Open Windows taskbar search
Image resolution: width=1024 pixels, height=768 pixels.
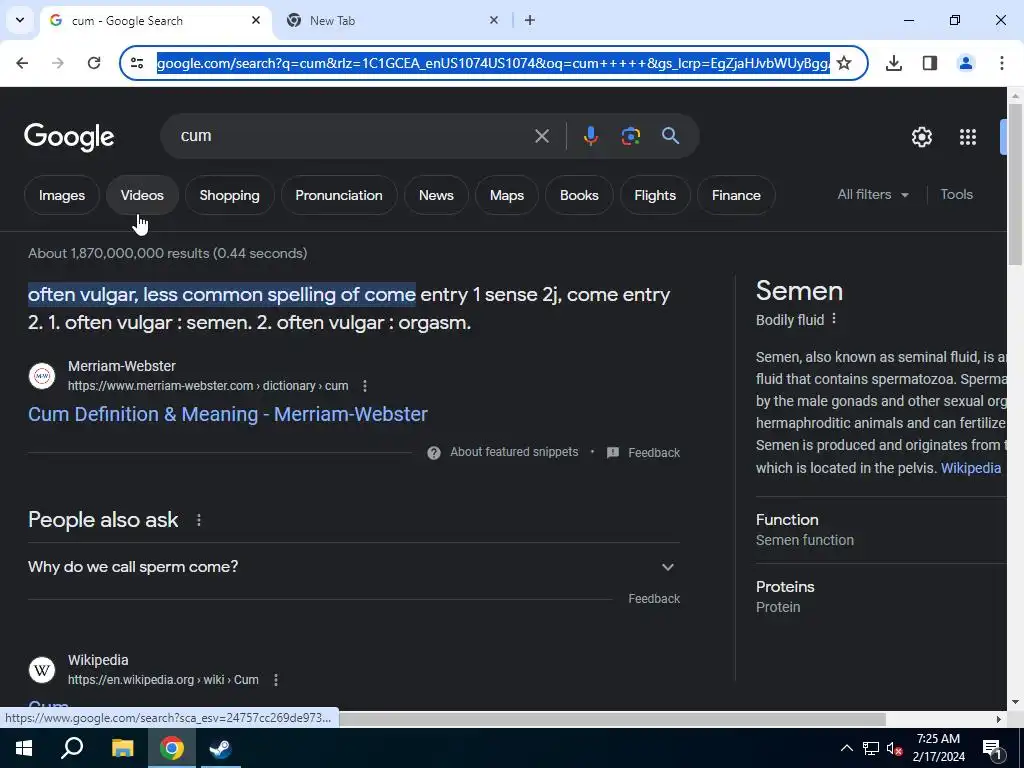pos(72,748)
